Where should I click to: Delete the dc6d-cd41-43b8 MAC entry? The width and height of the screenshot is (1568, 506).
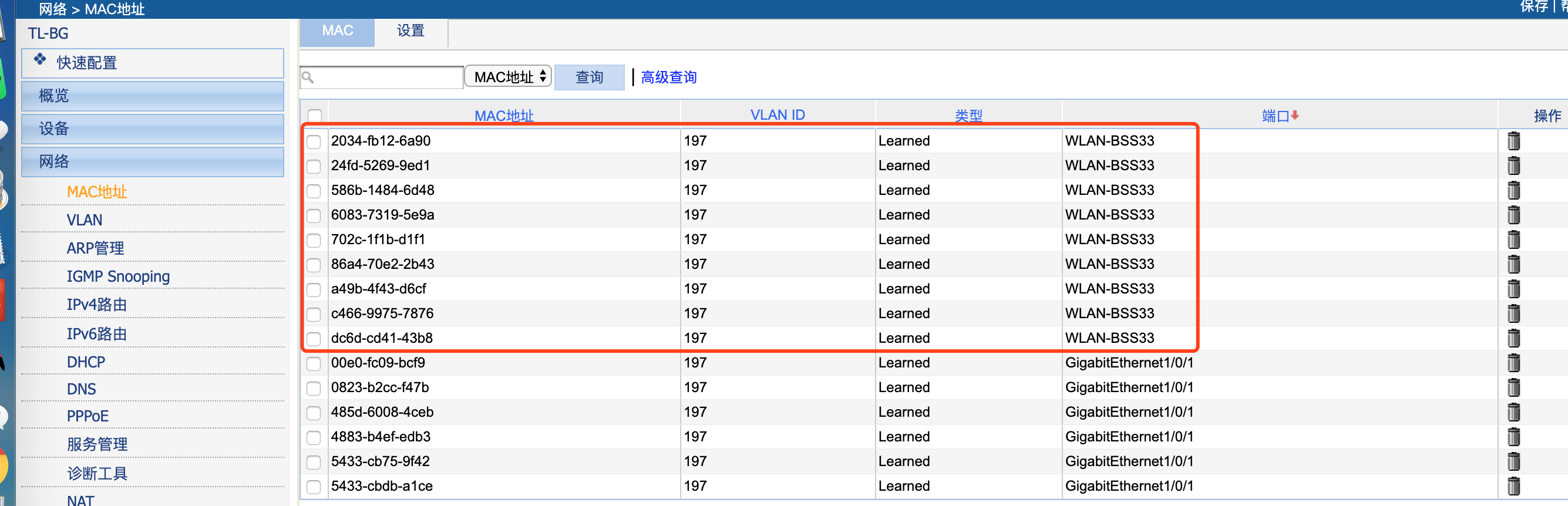1513,338
